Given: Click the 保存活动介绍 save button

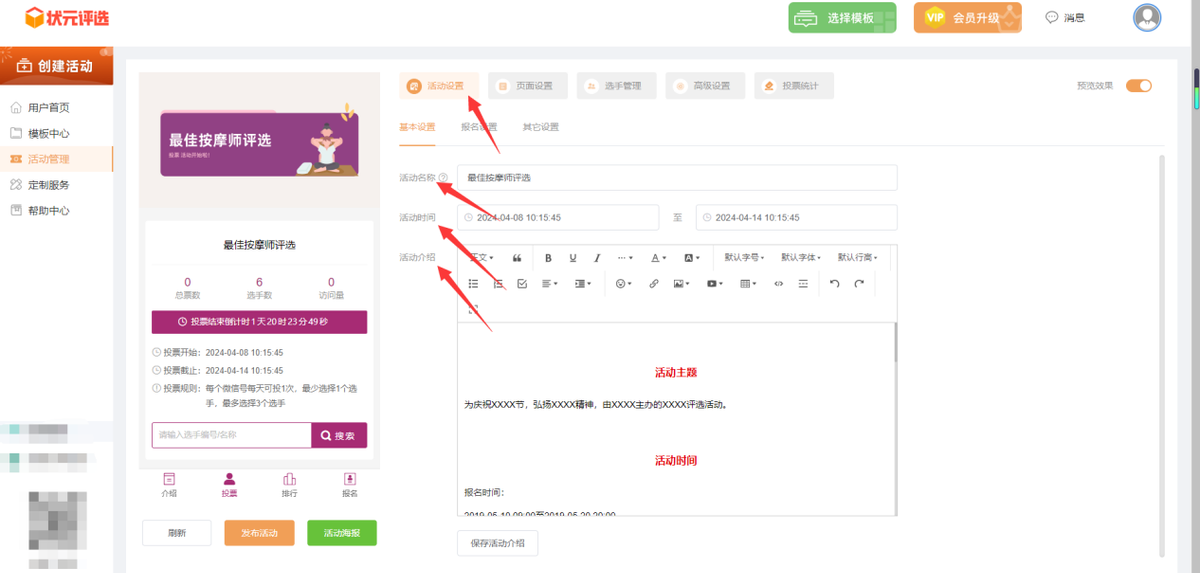Looking at the screenshot, I should click(498, 543).
